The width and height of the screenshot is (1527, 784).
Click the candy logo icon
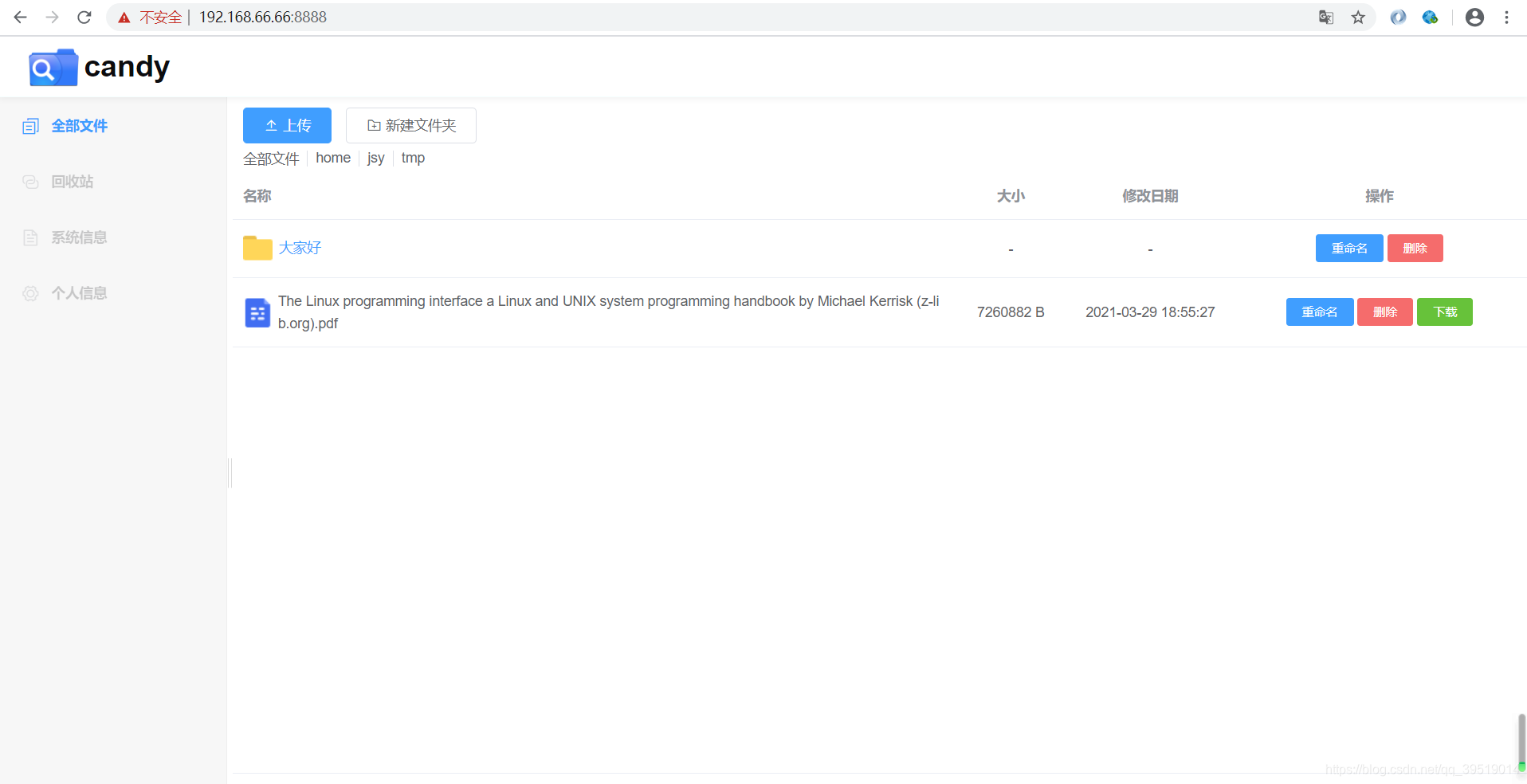(53, 68)
